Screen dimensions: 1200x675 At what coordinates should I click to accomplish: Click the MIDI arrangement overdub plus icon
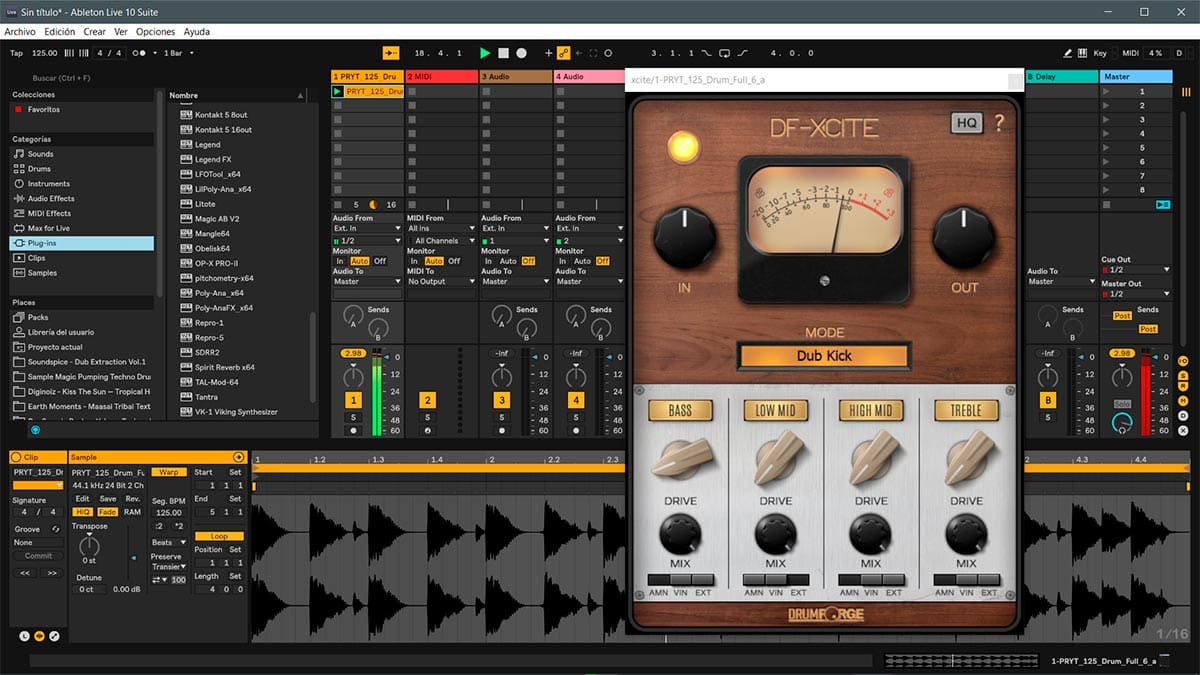[548, 53]
